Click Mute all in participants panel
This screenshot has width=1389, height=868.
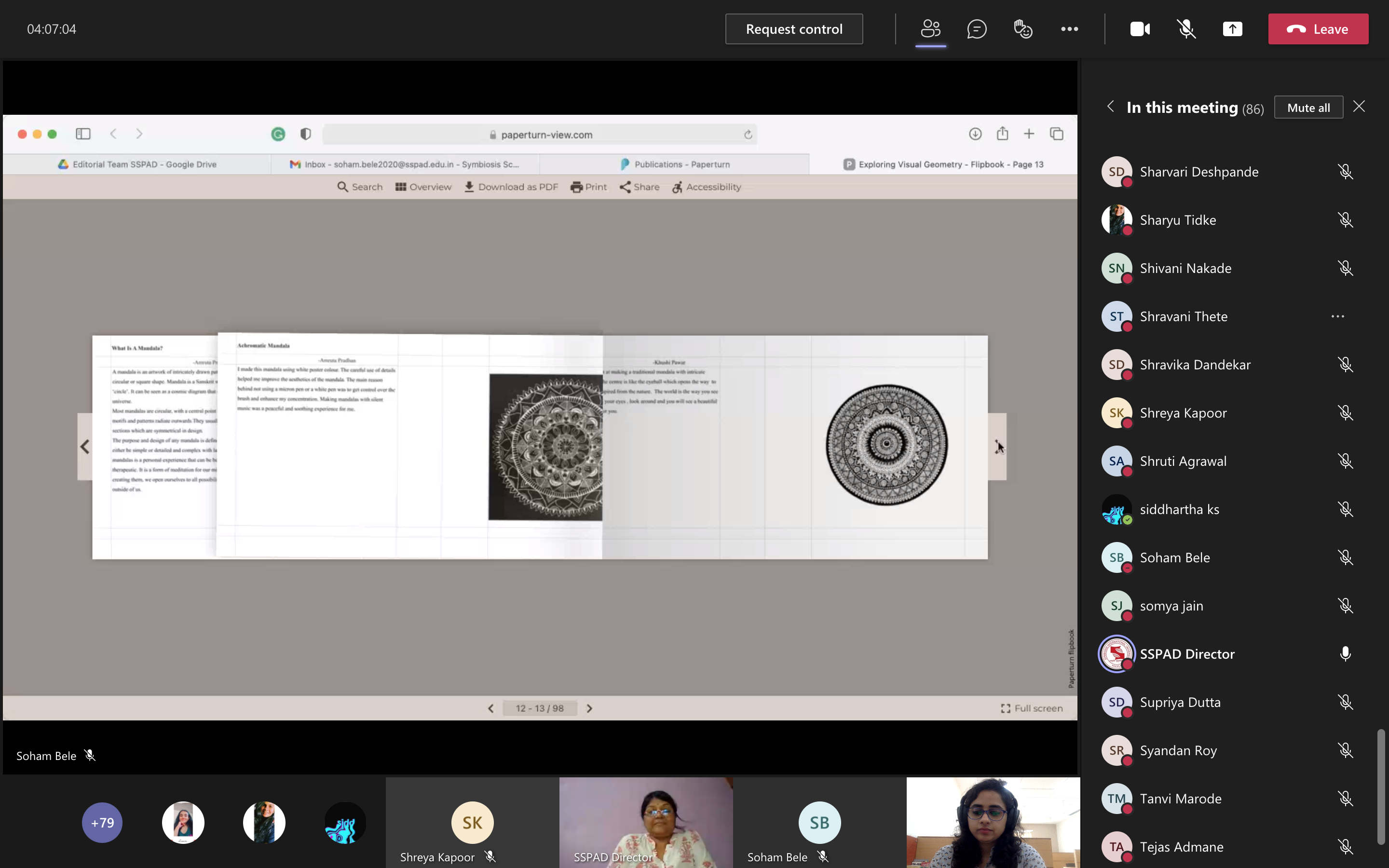click(1308, 108)
